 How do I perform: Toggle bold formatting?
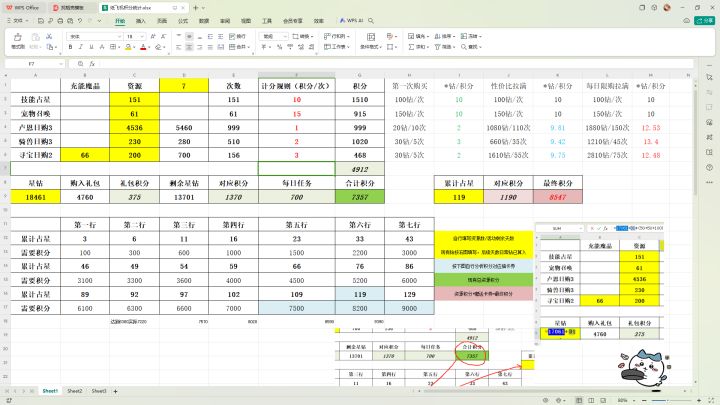click(70, 47)
